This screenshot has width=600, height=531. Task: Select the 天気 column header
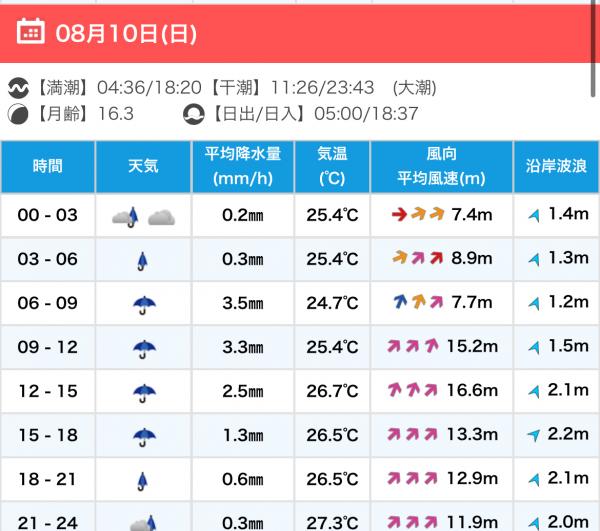(143, 166)
